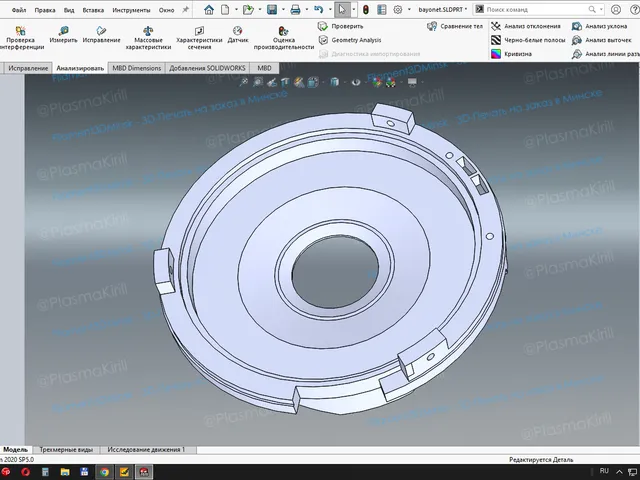Open Оценка производительности

tap(284, 38)
